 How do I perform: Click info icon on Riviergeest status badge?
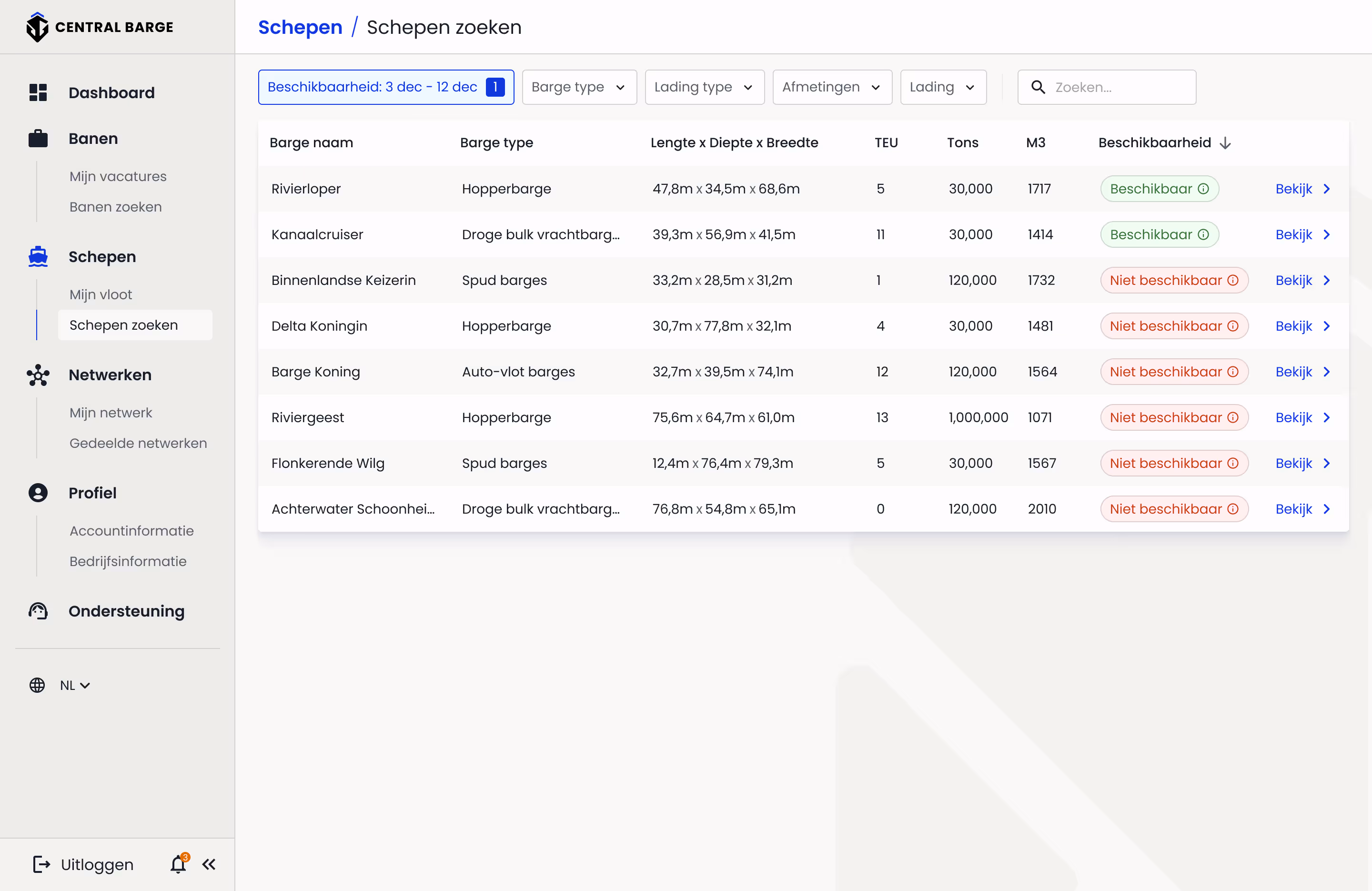point(1232,417)
